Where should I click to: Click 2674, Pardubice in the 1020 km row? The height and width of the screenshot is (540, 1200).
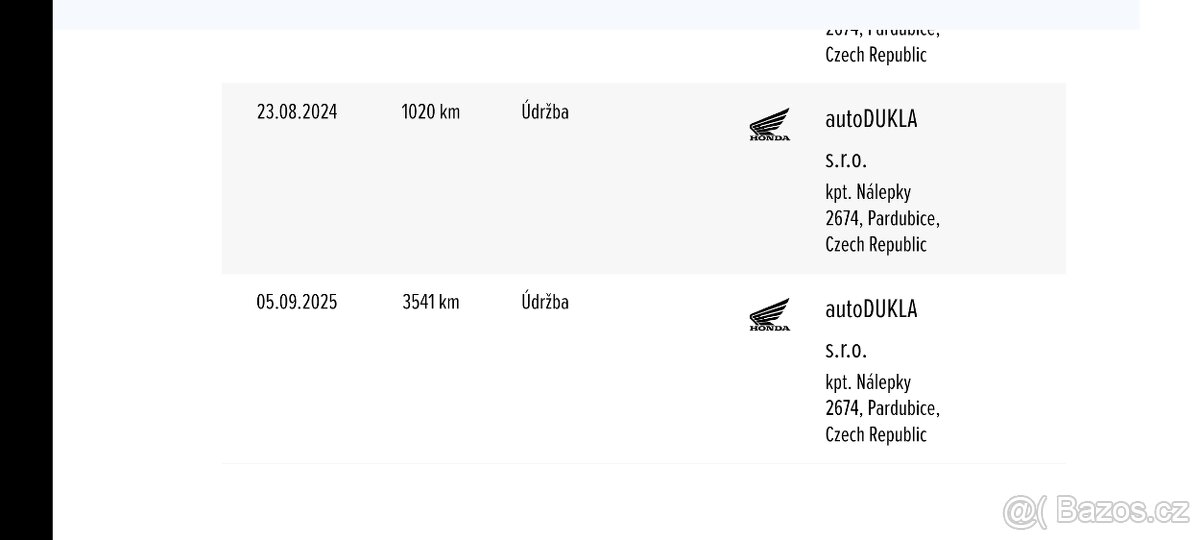pyautogui.click(x=882, y=218)
